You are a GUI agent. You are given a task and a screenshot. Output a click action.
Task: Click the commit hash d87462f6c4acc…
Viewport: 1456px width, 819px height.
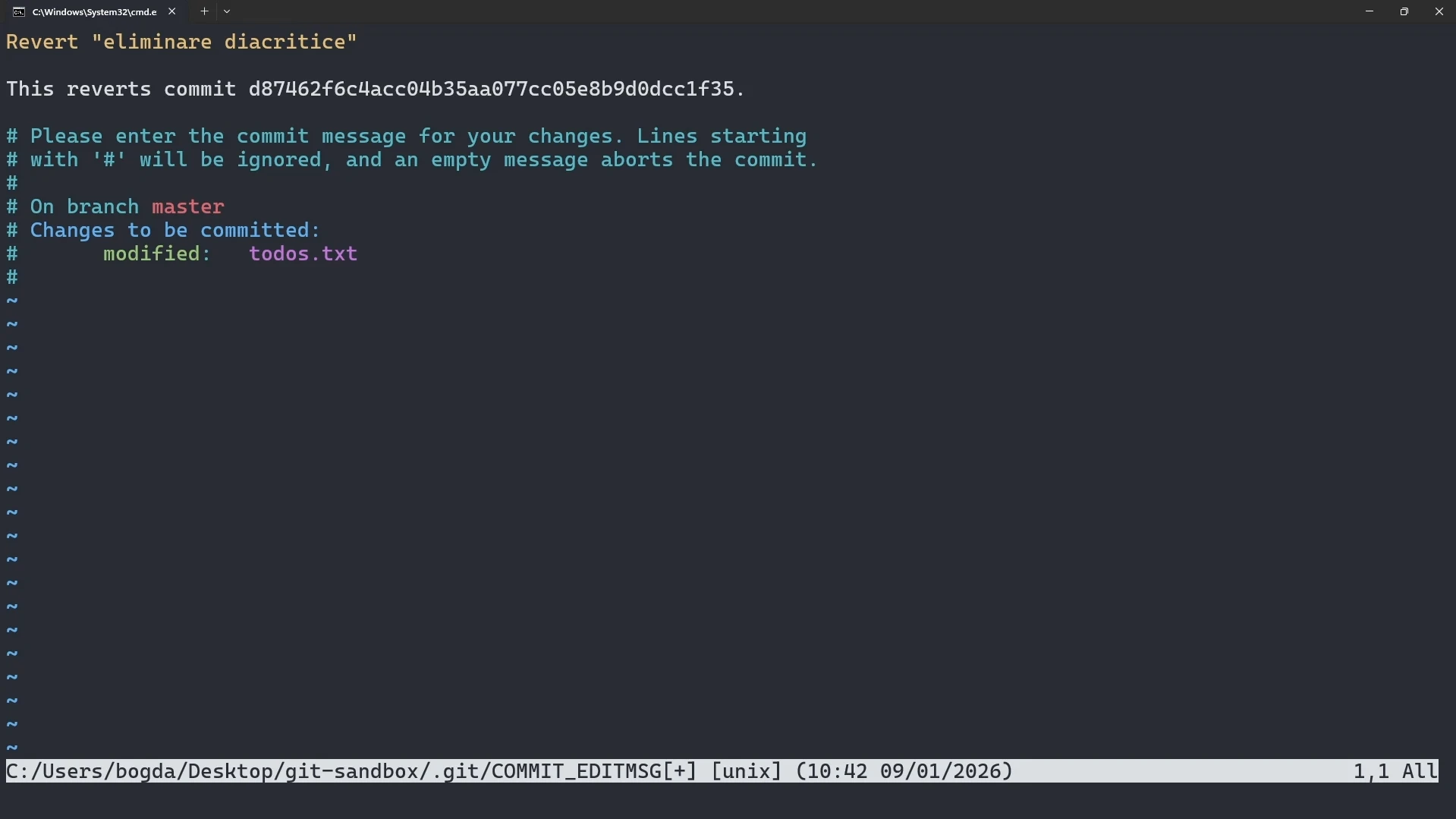pyautogui.click(x=491, y=89)
